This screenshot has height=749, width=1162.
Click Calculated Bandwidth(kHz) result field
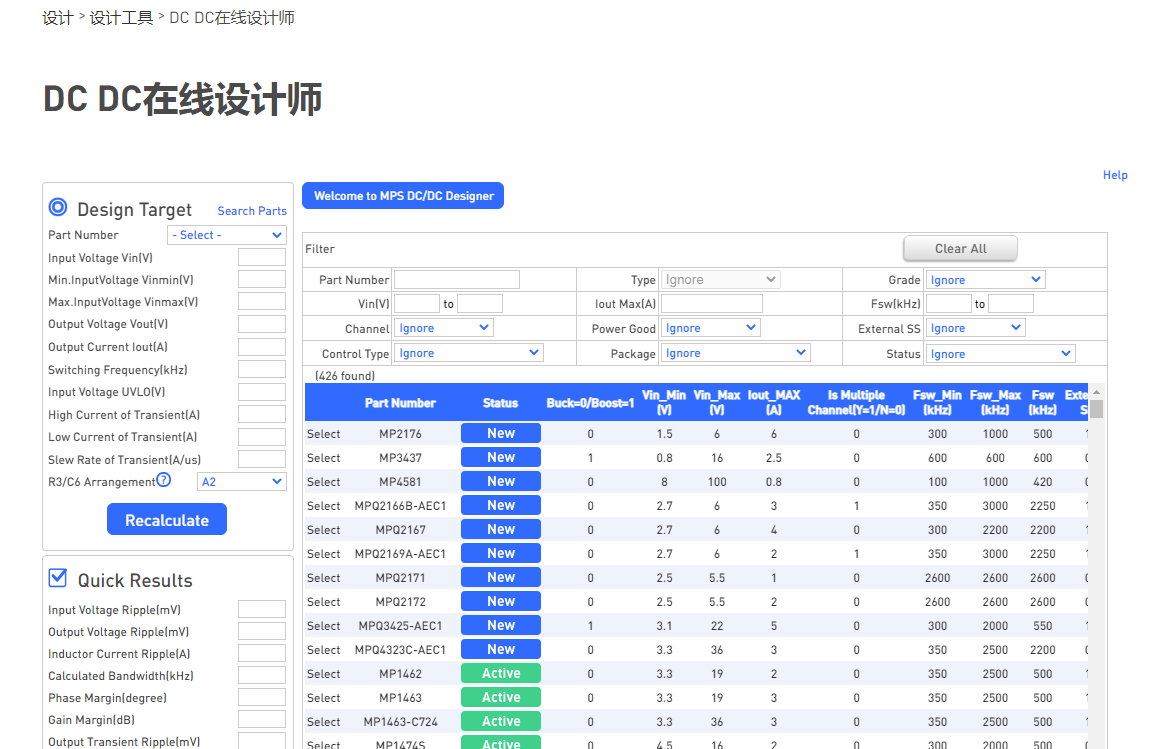(262, 675)
